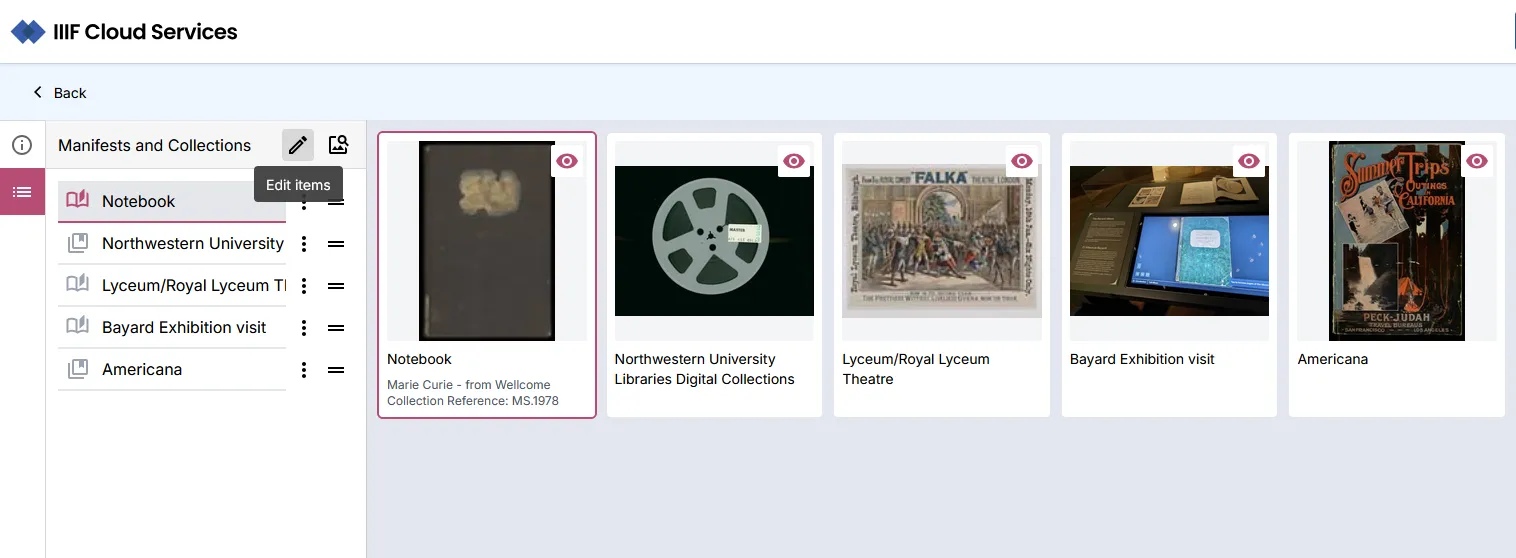
Task: Select Northwestern University in the list
Action: click(x=172, y=243)
